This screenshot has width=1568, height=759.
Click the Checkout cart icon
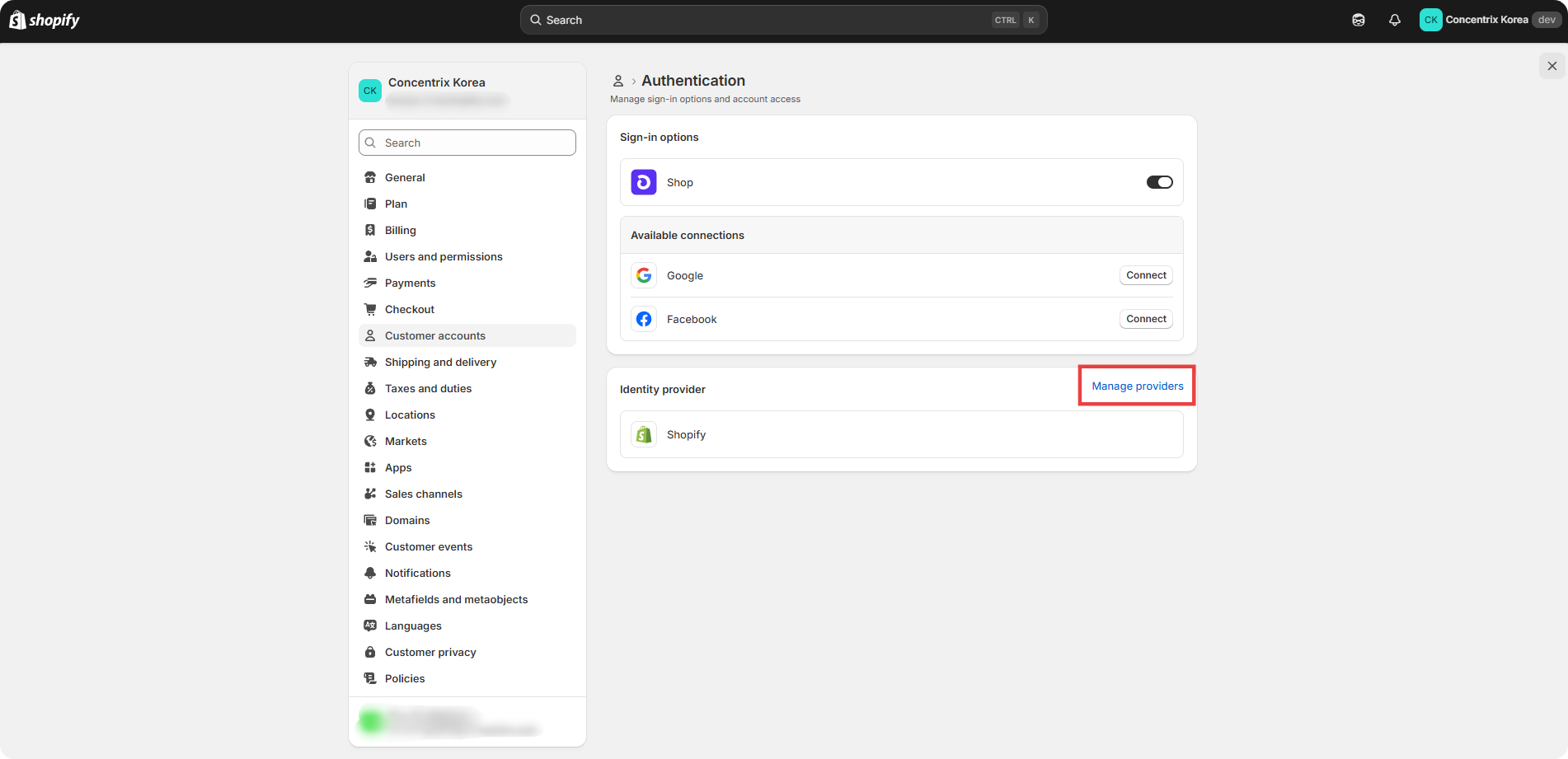click(370, 309)
